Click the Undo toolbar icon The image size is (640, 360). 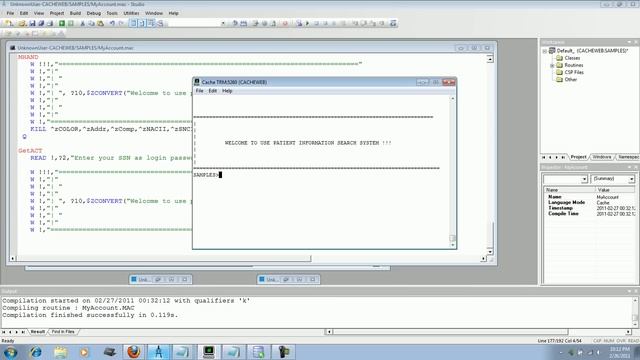click(112, 24)
